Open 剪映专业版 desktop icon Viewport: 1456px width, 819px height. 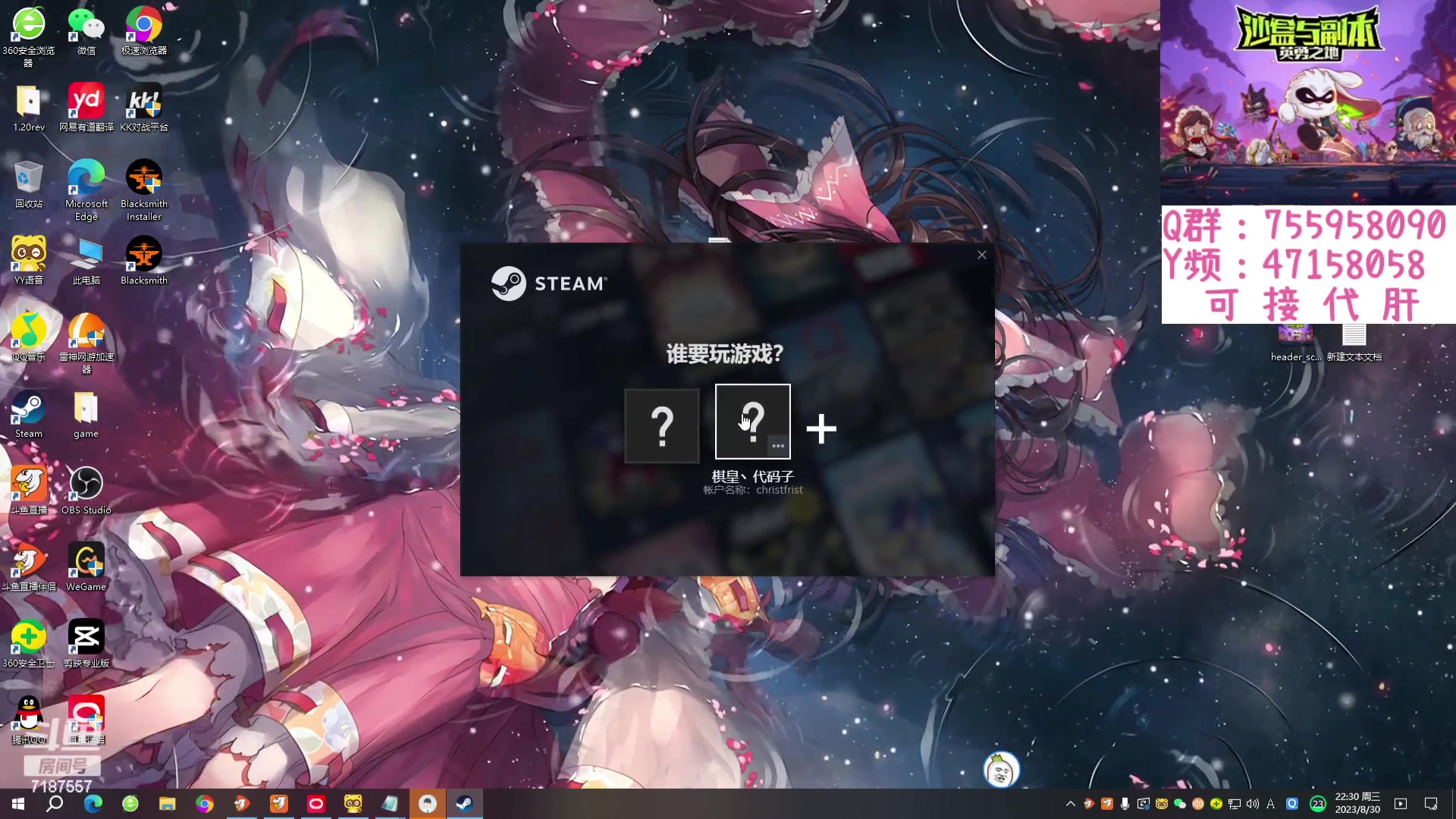click(86, 645)
